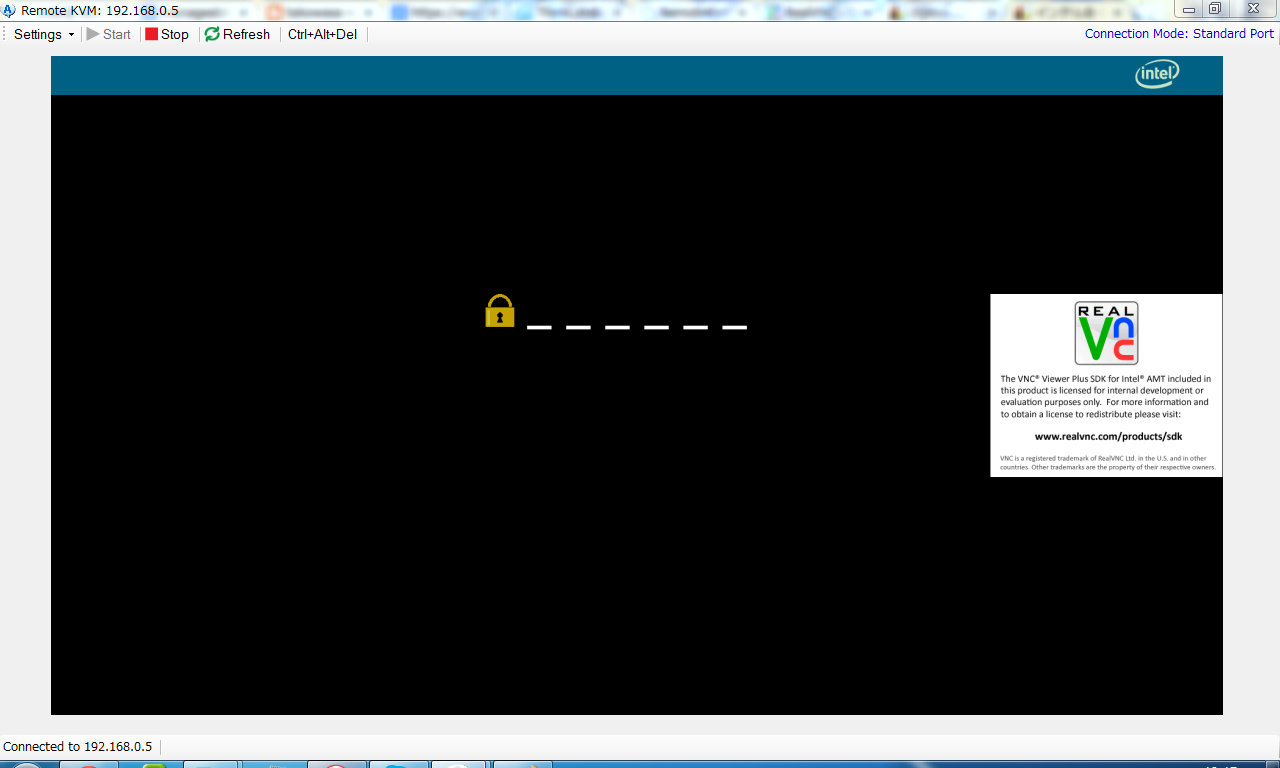Click the VNC Viewer Plus SDK license paragraph

pos(1106,396)
